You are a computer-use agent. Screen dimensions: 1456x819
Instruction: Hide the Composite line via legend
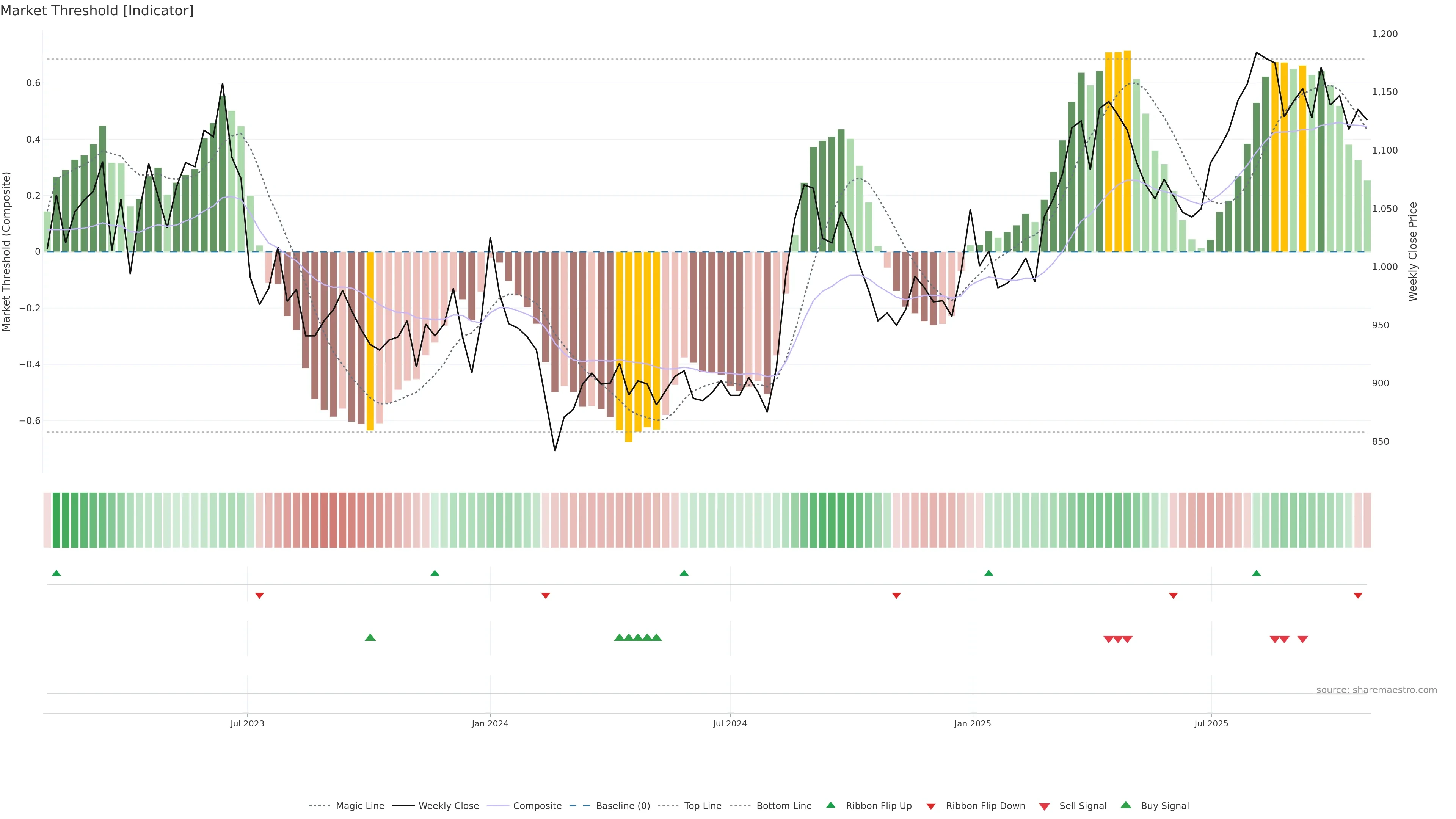tap(537, 806)
